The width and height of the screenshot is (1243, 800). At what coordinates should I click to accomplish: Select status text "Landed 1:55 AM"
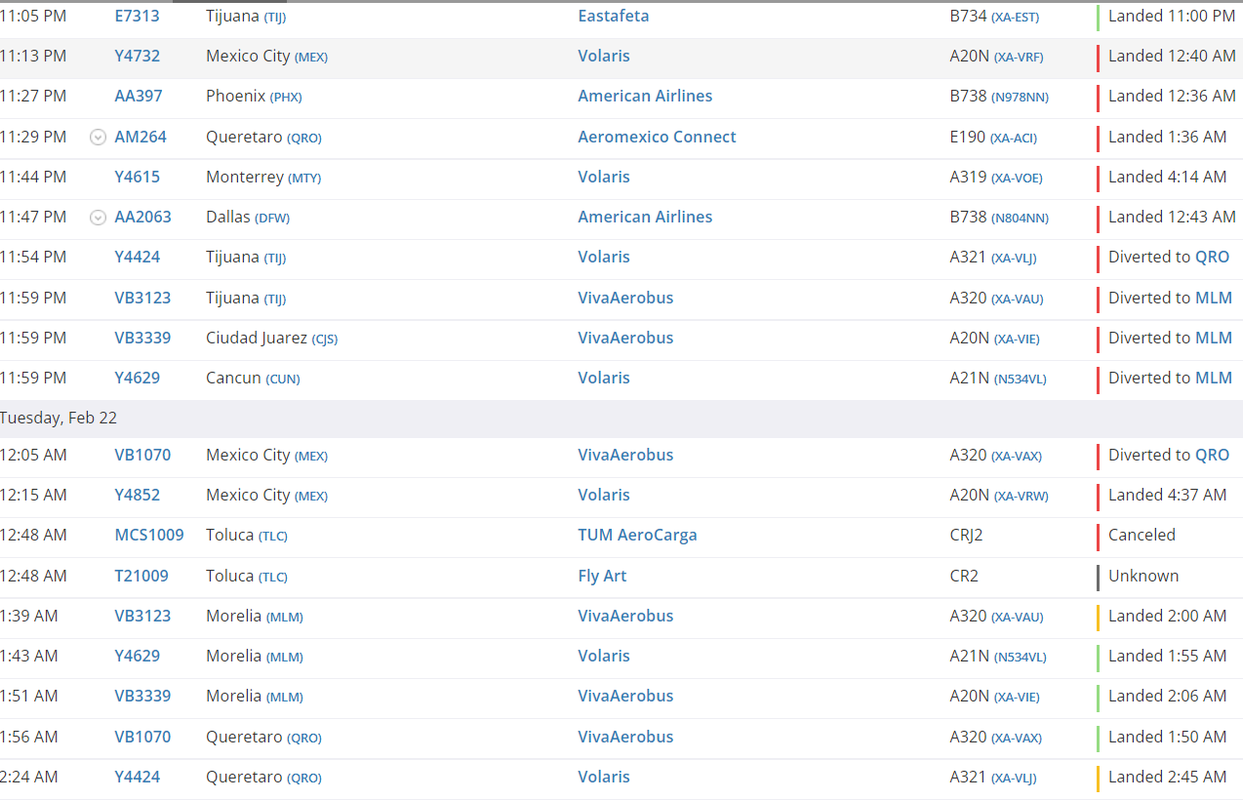tap(1167, 656)
